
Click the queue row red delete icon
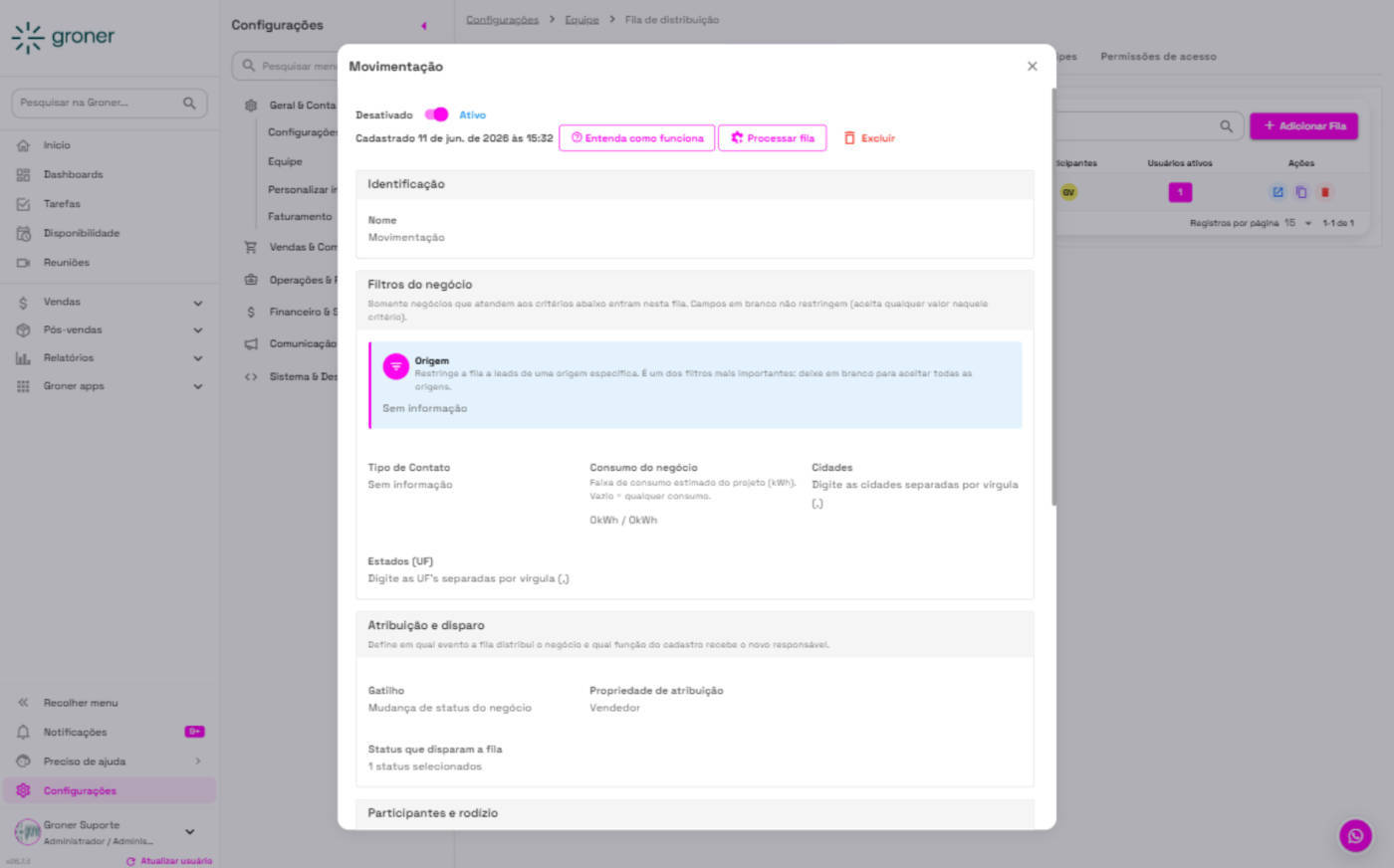click(1324, 192)
